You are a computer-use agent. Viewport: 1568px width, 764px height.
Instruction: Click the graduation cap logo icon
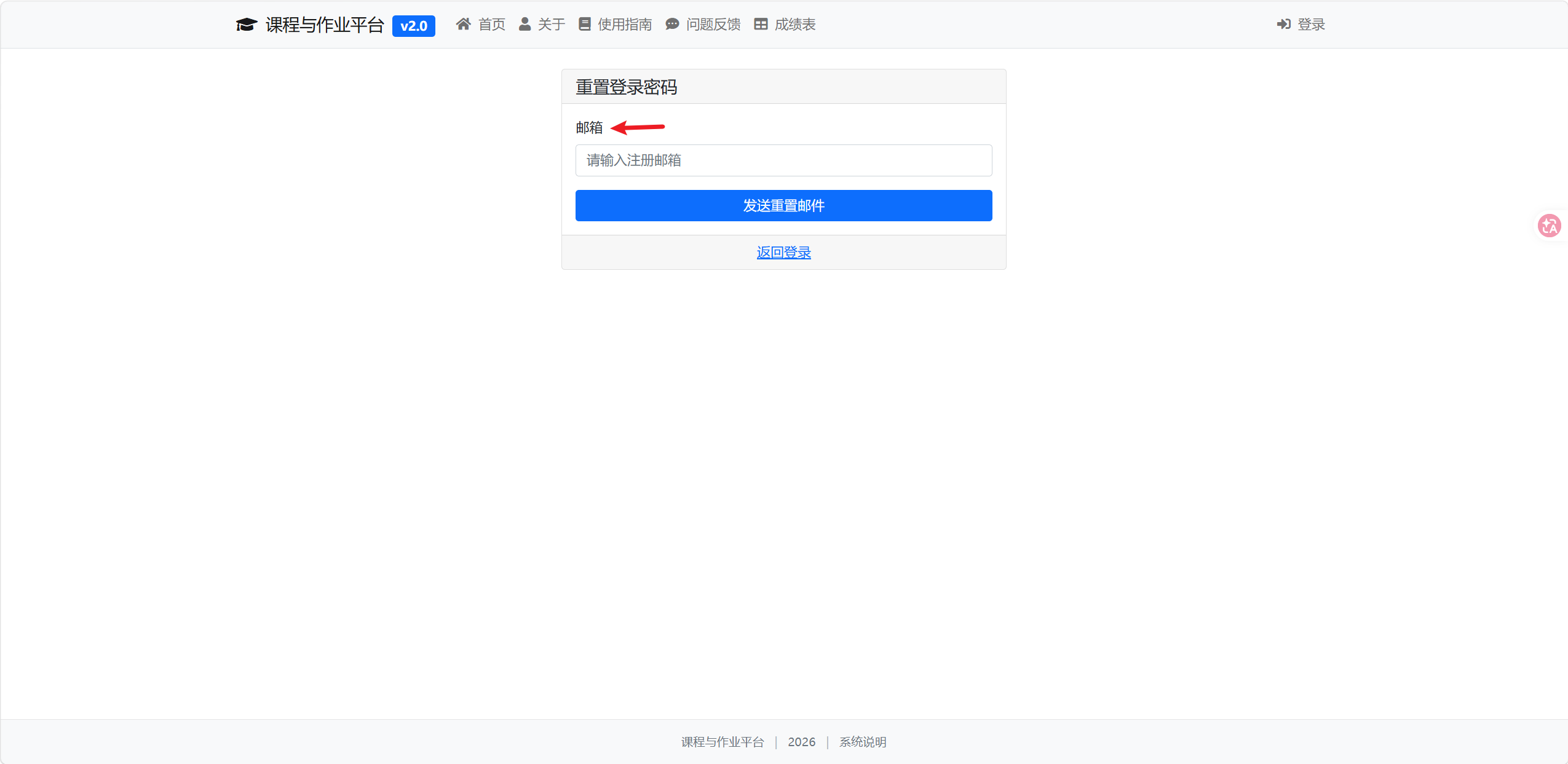point(247,25)
